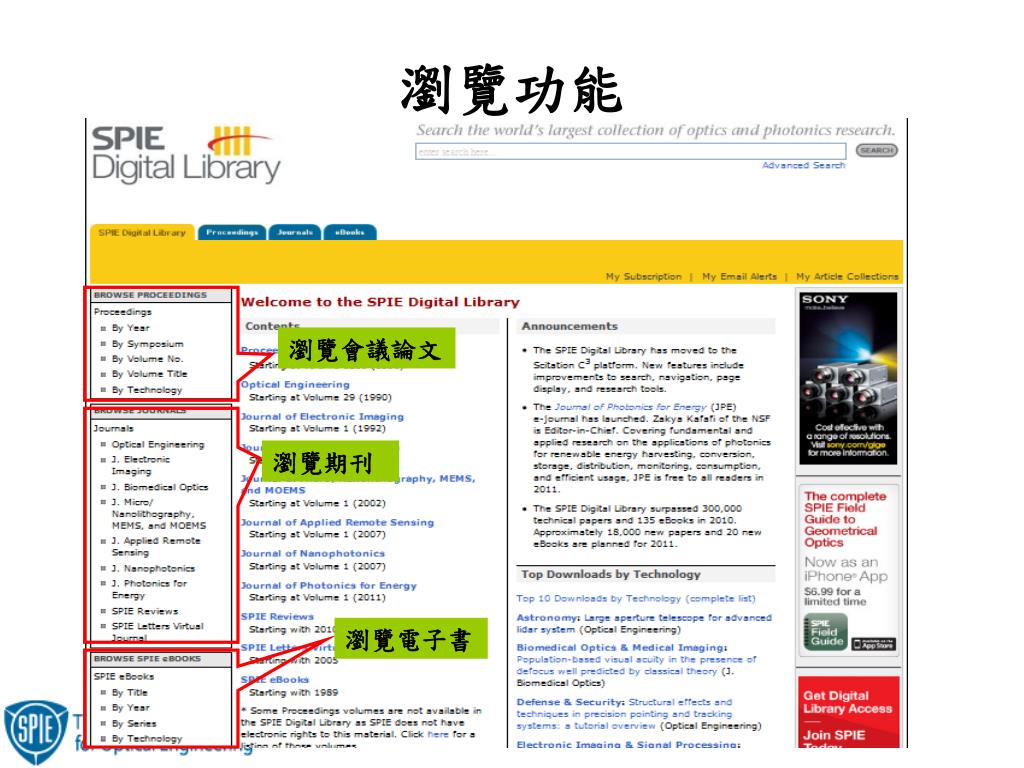
Task: Open My Email Alerts link
Action: 739,277
